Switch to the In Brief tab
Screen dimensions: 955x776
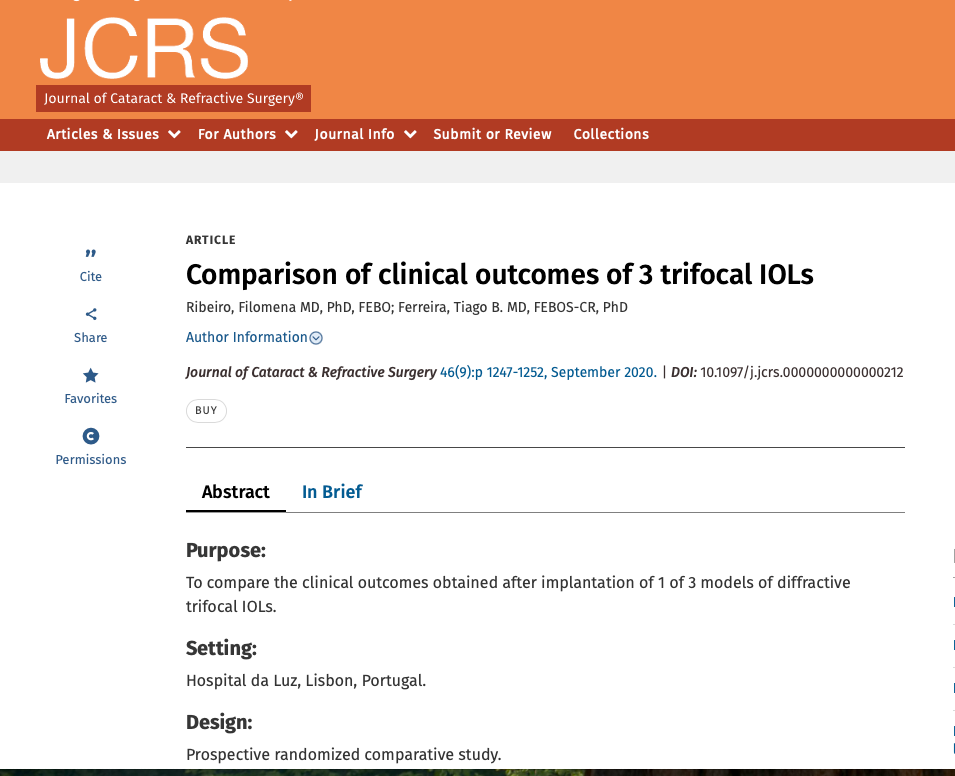pos(332,492)
